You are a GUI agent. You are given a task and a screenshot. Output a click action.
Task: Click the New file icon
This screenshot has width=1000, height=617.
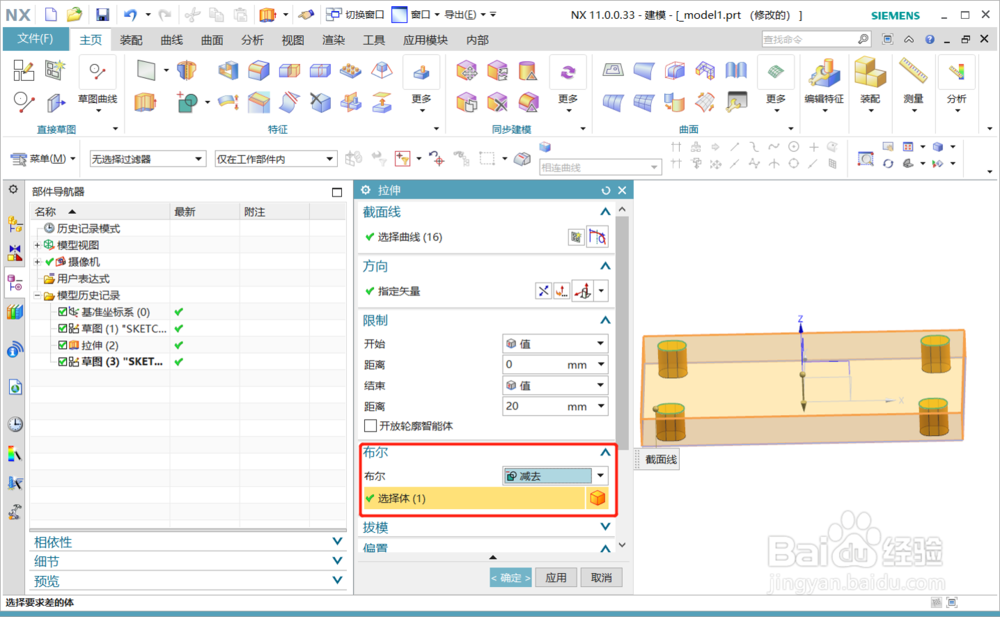click(x=50, y=14)
